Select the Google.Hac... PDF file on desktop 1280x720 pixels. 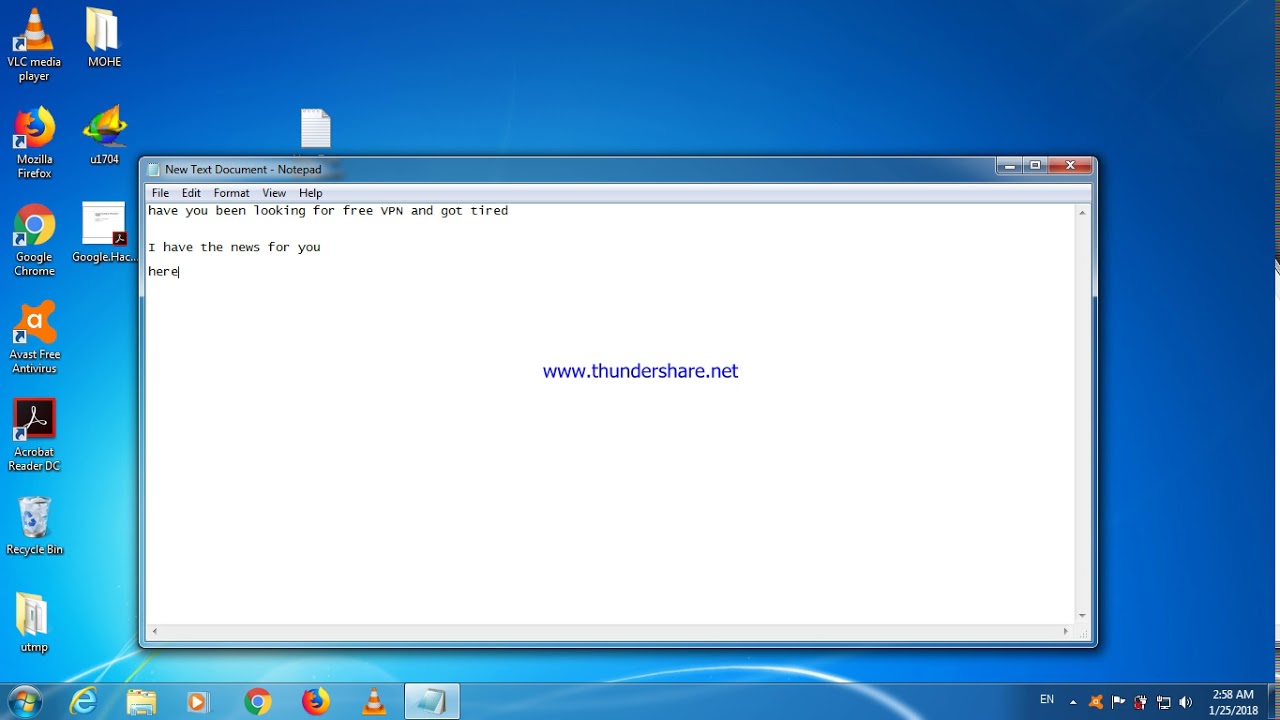coord(104,233)
